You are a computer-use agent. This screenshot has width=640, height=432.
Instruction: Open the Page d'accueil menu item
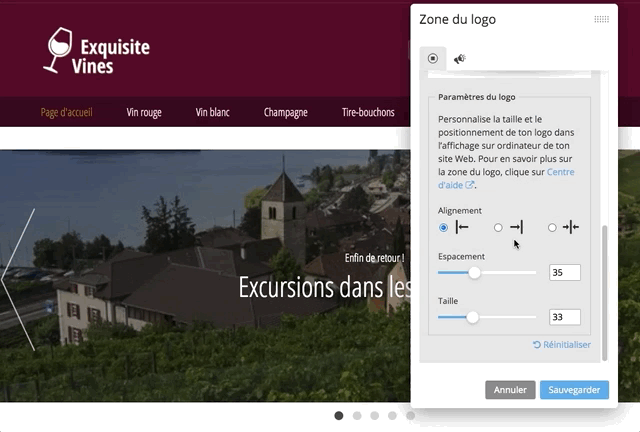67,112
